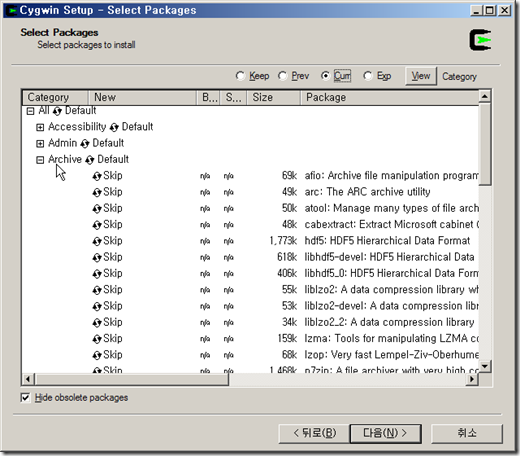The image size is (520, 456).
Task: Click the S... column header
Action: pos(233,97)
